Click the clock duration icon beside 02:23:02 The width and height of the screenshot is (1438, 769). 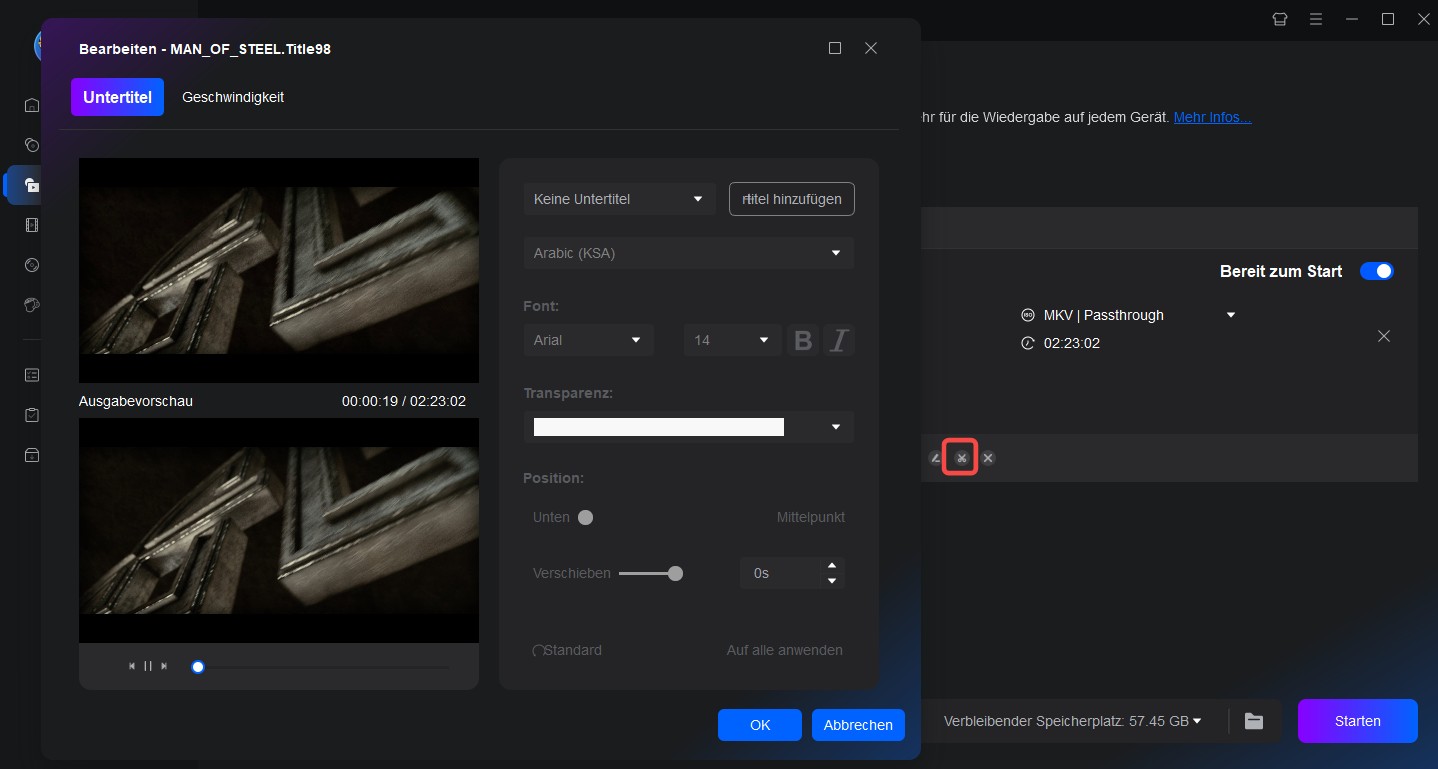[x=1027, y=343]
